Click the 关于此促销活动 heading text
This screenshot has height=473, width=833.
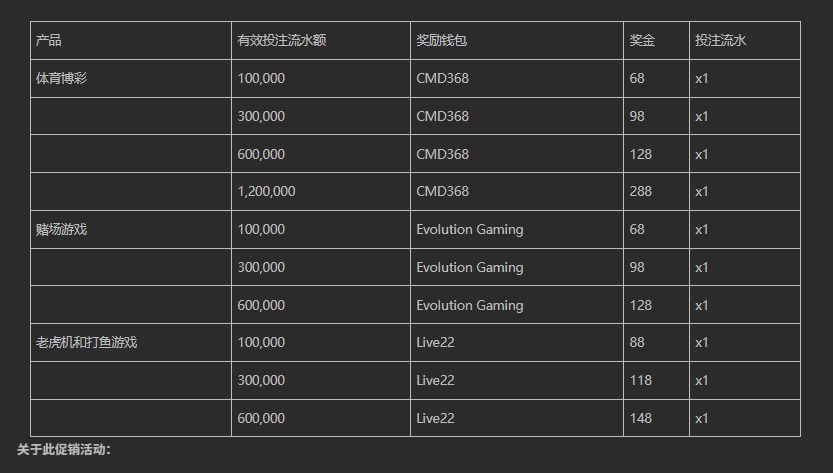pos(64,449)
